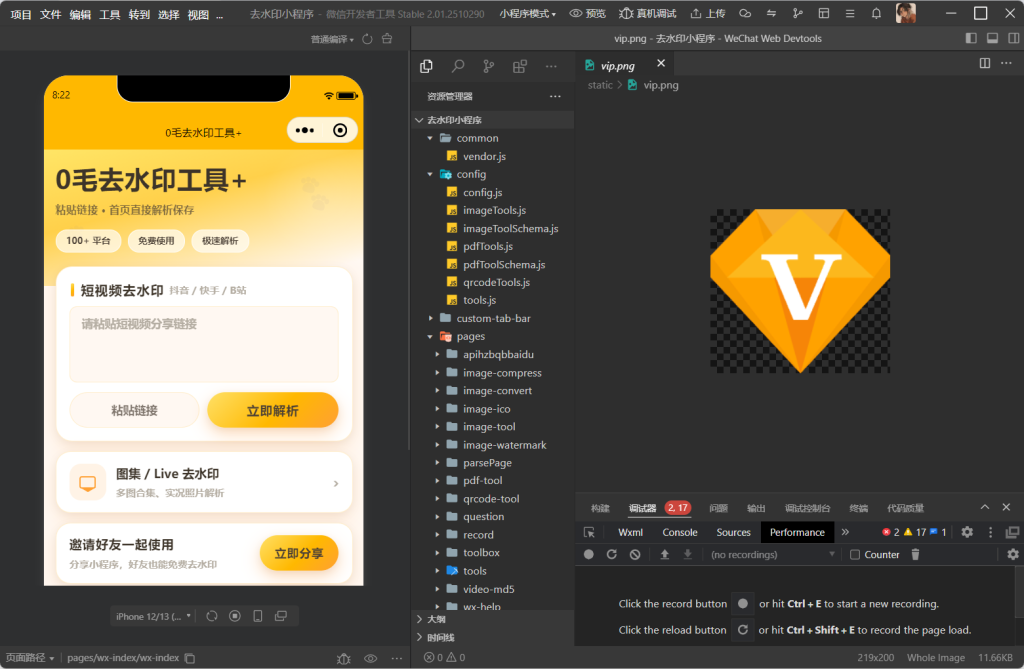Viewport: 1024px width, 669px height.
Task: Clear recordings with the trash icon
Action: [916, 555]
